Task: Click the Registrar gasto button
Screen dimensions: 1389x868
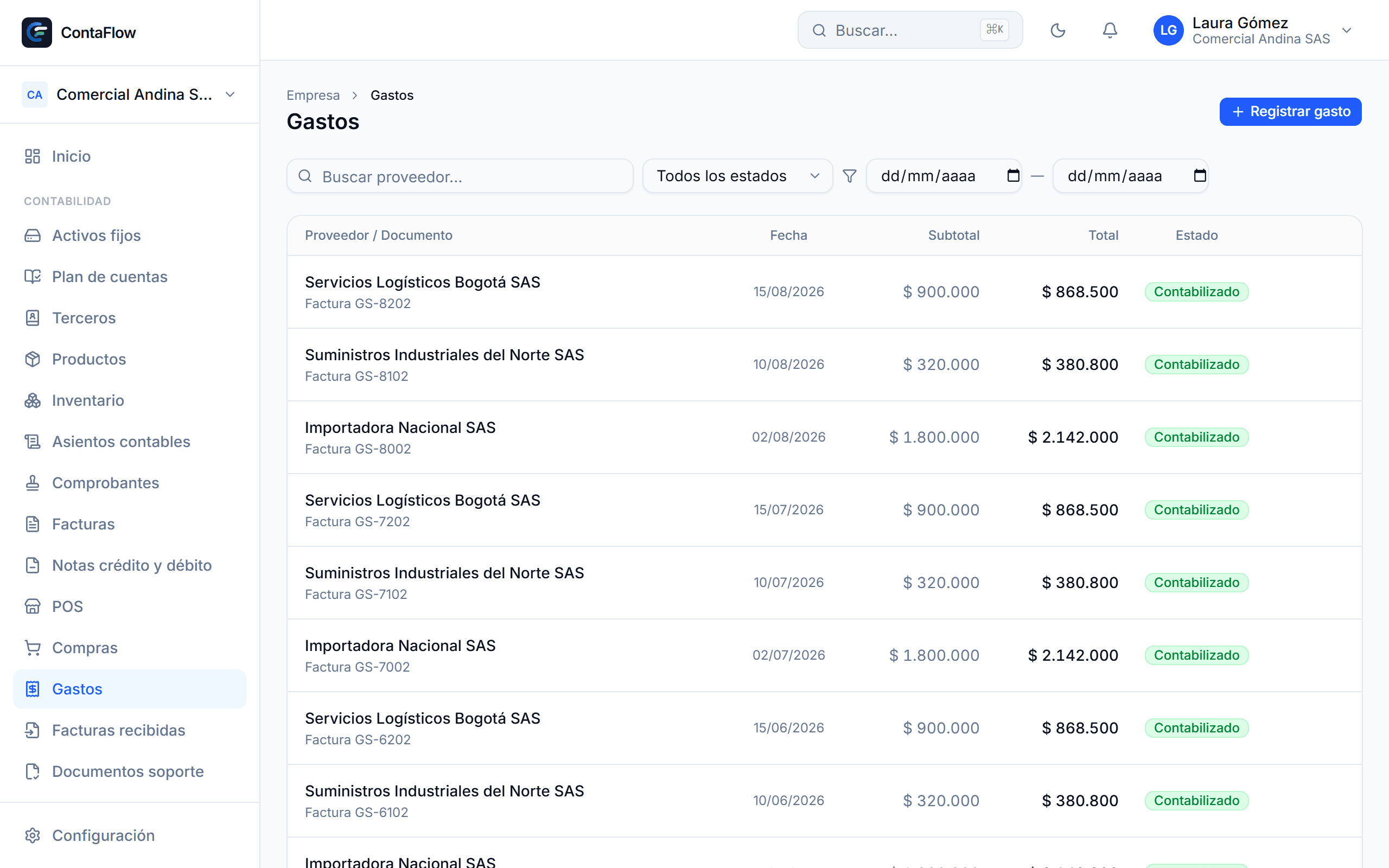Action: click(1290, 111)
